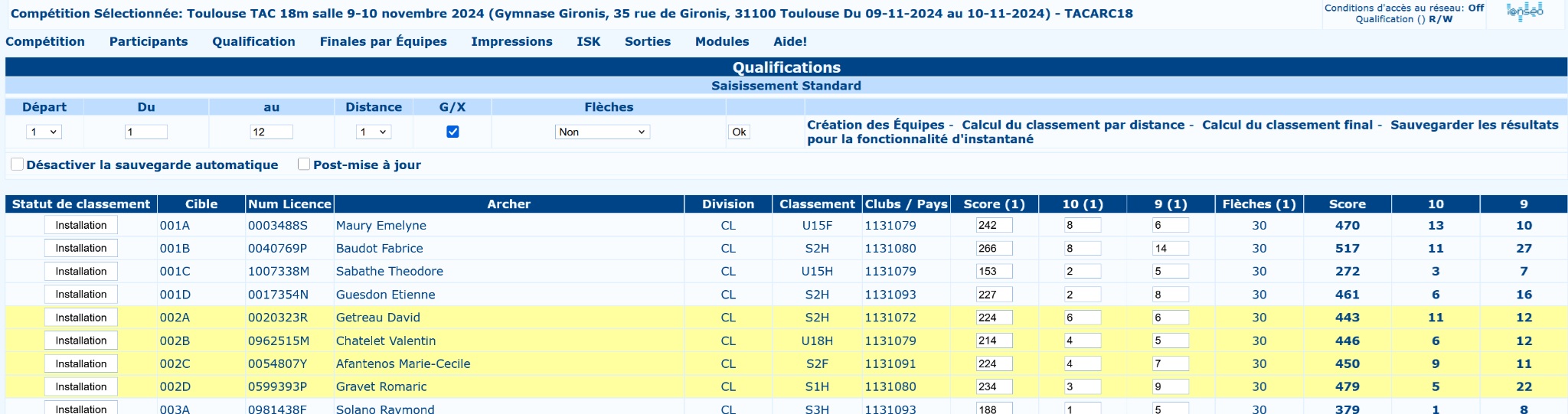The height and width of the screenshot is (414, 1568).
Task: Click Calcul du classement final link
Action: [1287, 125]
